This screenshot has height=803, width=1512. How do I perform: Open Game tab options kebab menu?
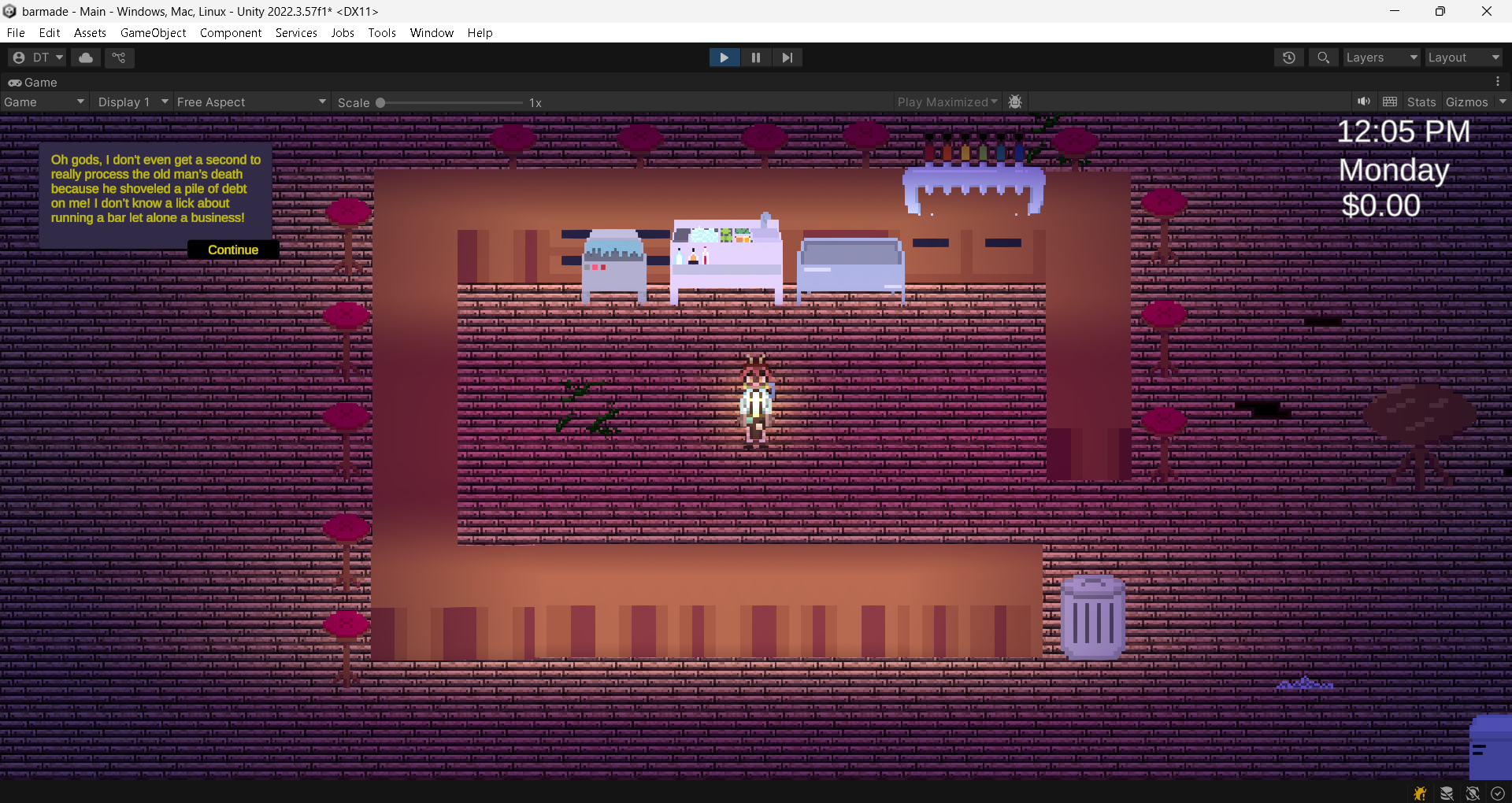(1498, 82)
